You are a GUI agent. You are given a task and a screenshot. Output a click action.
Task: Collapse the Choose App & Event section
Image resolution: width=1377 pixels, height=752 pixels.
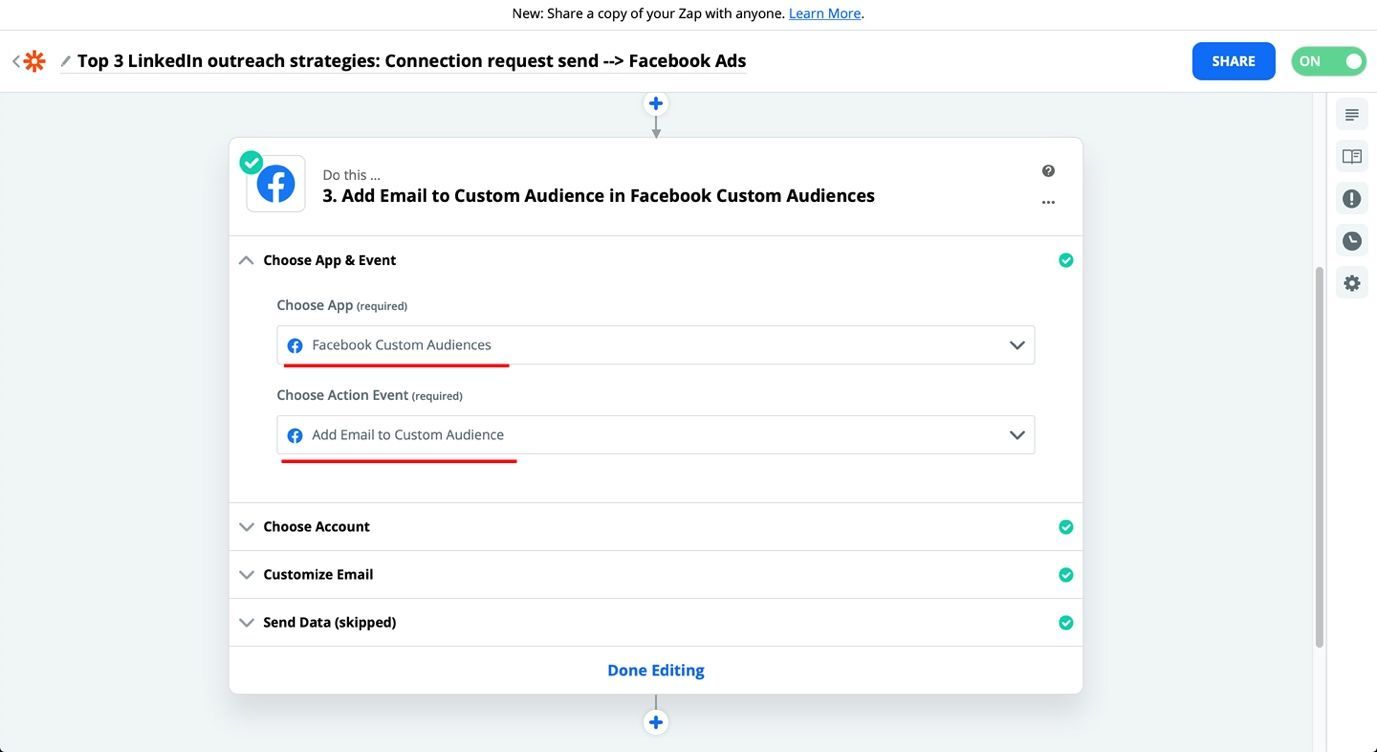click(246, 260)
